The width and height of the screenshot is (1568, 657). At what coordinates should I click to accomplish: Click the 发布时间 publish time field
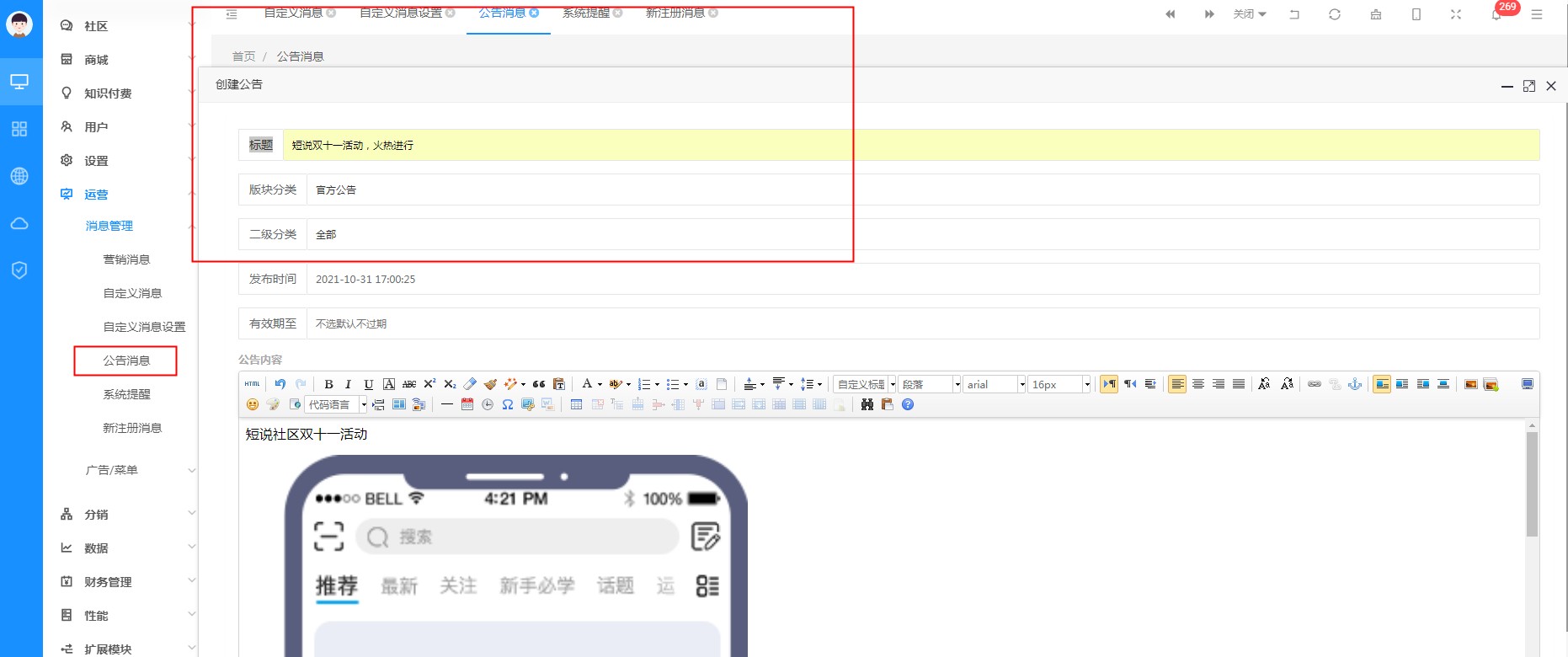pos(923,279)
